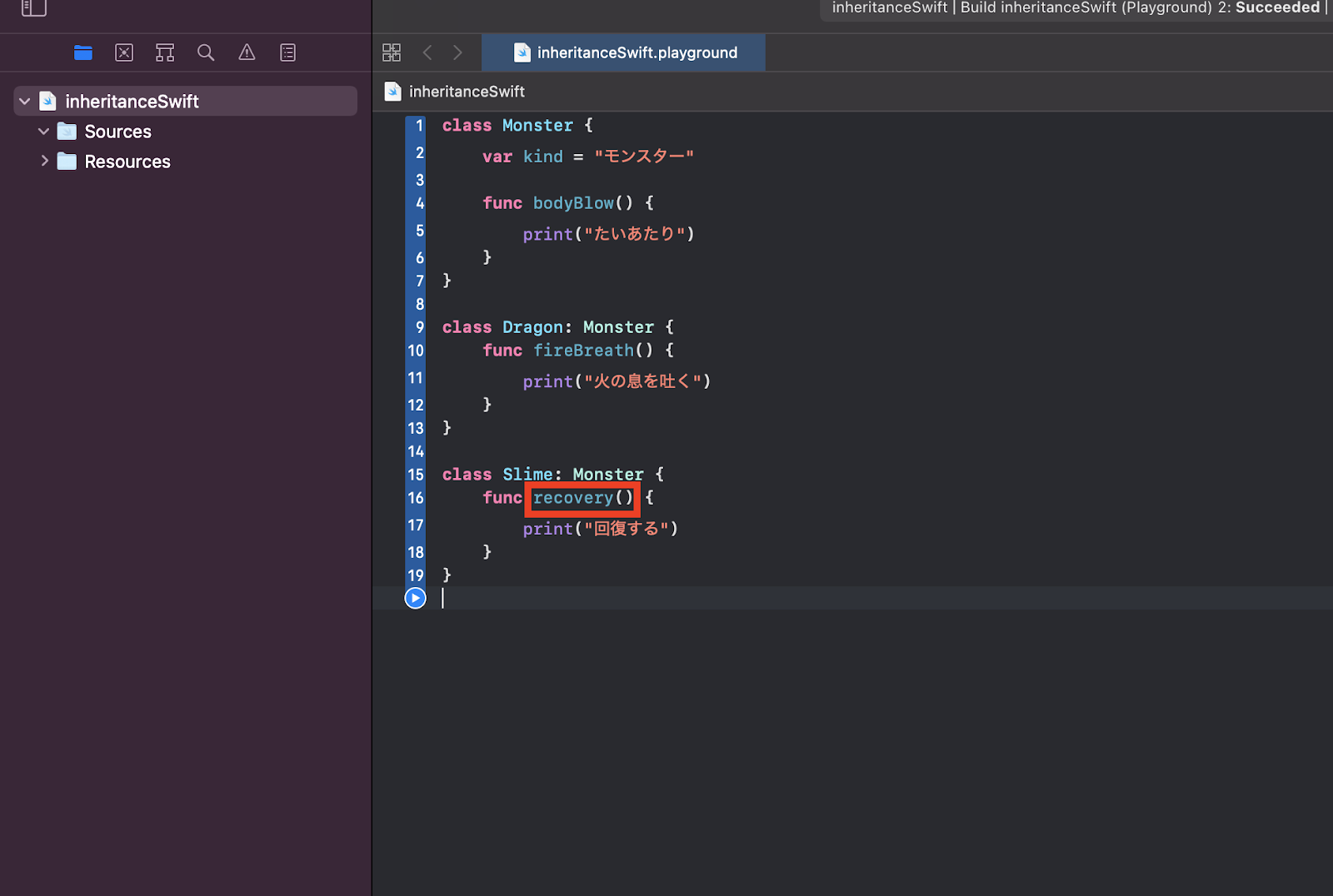Click the build Succeeded status in the activity bar
Screen dimensions: 1333x896
(x=1277, y=7)
